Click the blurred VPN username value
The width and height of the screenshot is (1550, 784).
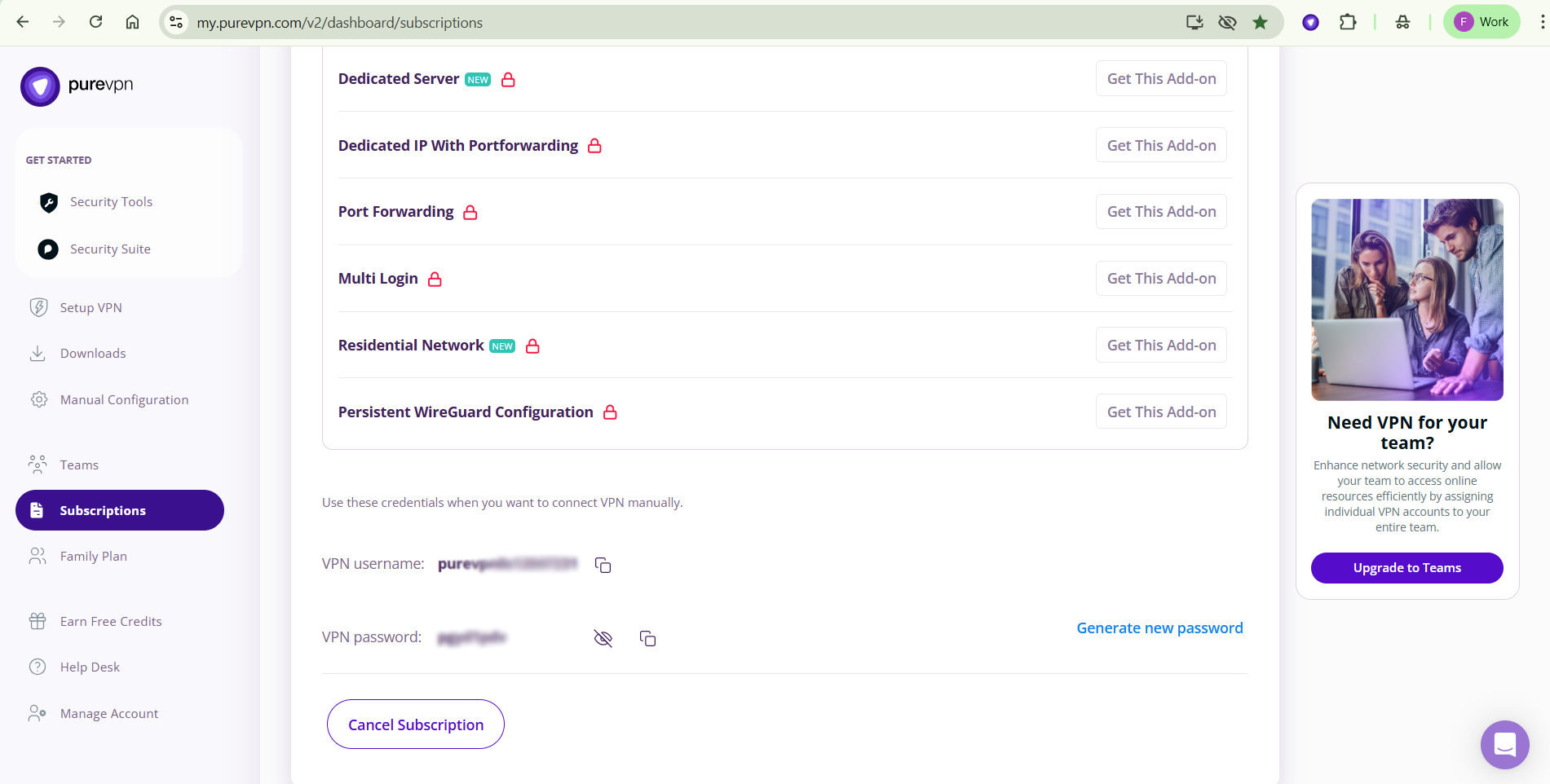click(507, 564)
